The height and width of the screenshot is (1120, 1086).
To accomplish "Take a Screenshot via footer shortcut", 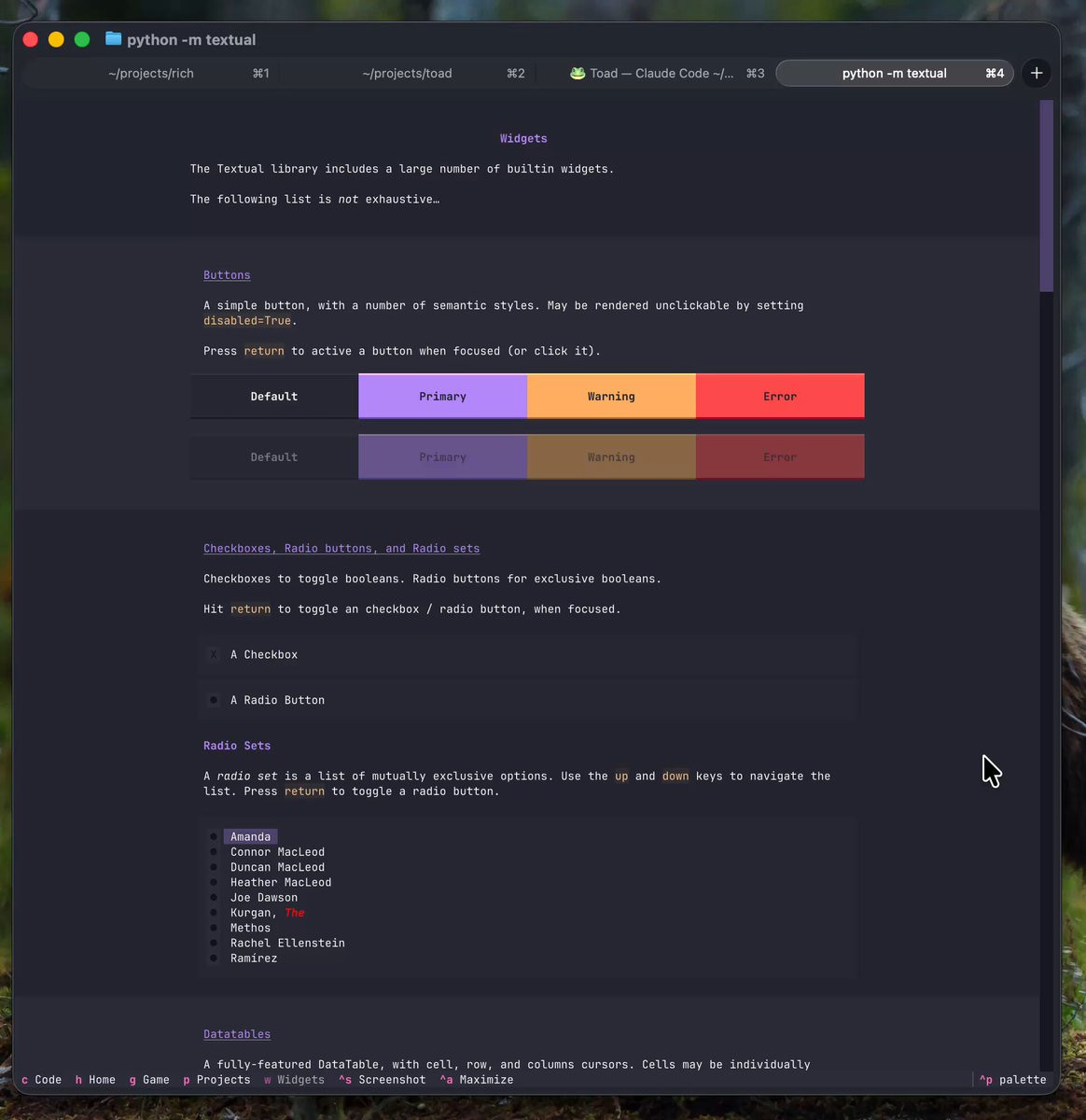I will tap(382, 1080).
